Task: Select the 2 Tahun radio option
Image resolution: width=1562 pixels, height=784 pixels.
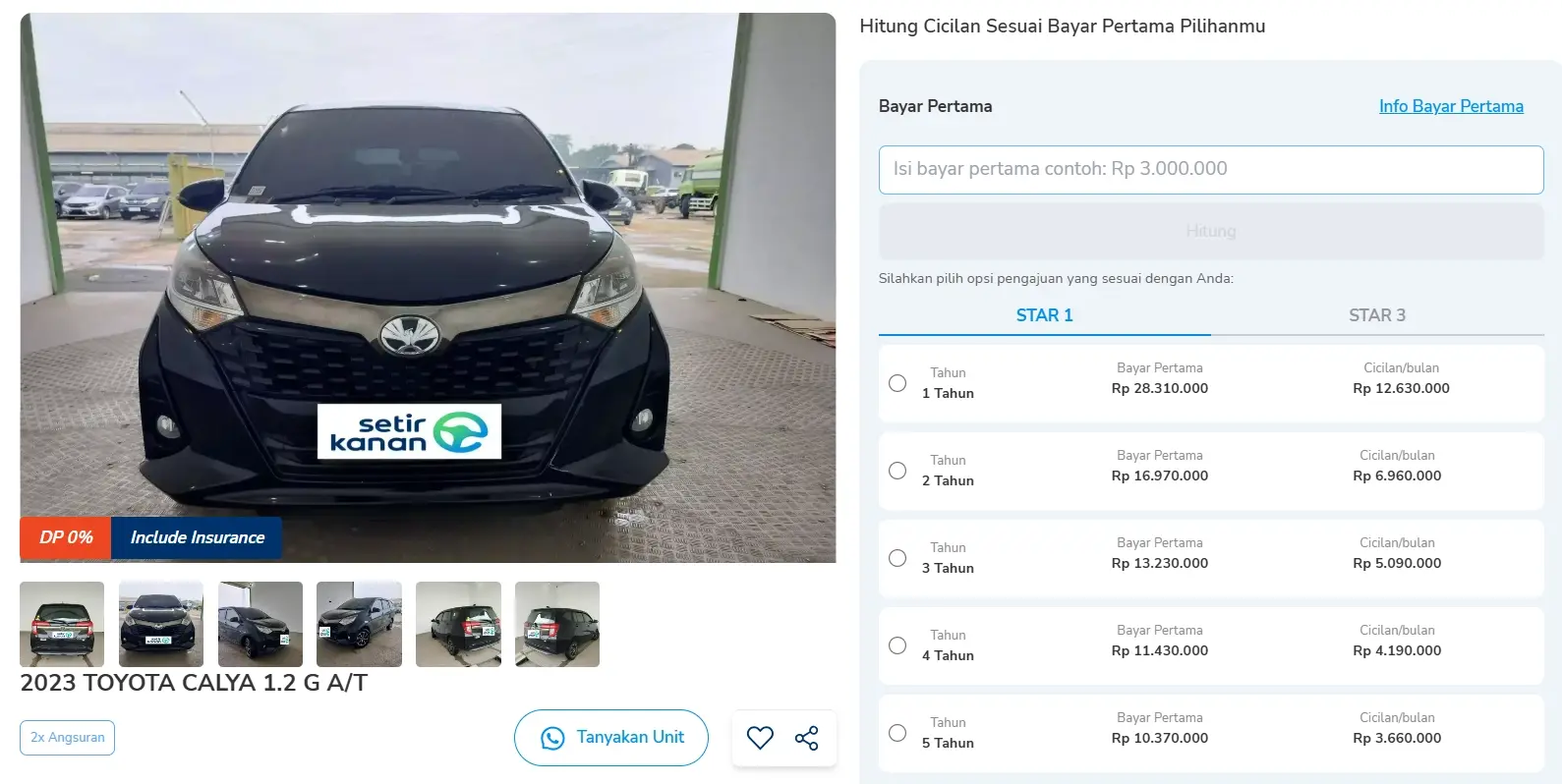Action: point(897,471)
